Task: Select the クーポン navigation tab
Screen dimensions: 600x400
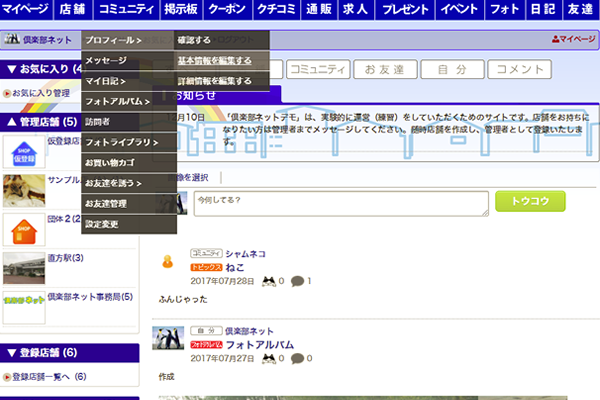Action: point(227,9)
